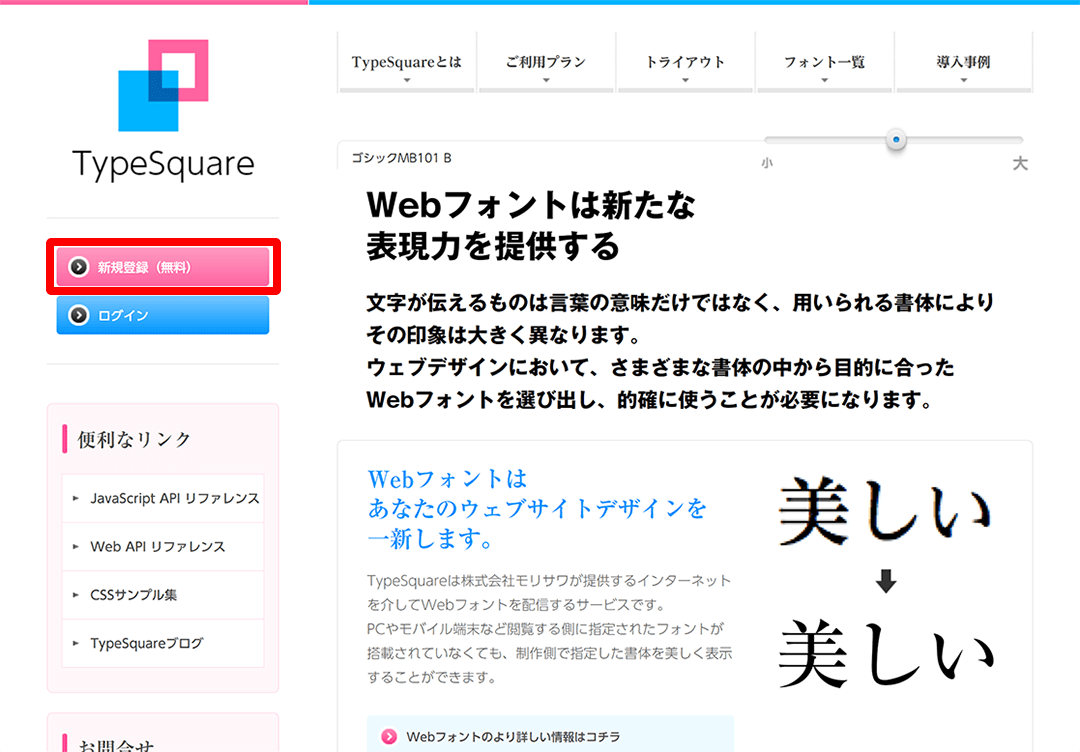The image size is (1080, 752).
Task: Click the 新規登録（無料） button
Action: point(163,267)
